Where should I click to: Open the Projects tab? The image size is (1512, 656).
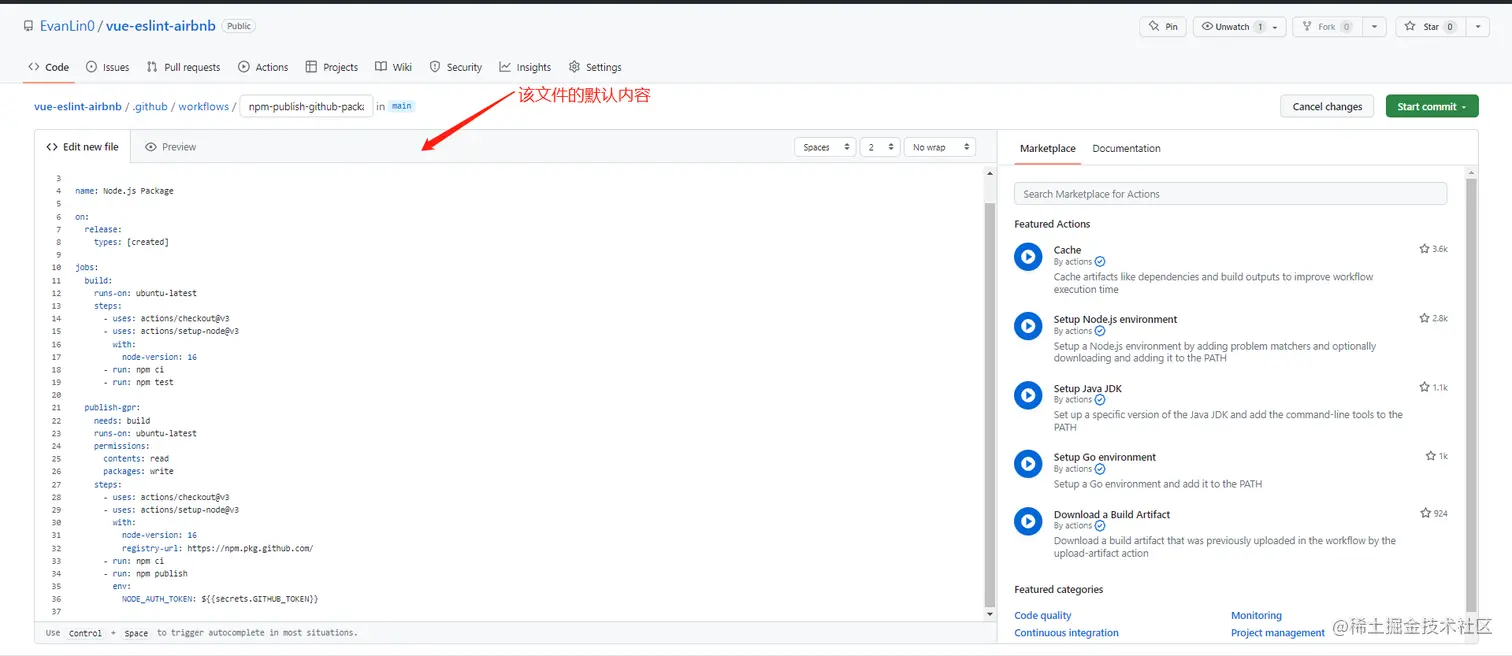332,67
